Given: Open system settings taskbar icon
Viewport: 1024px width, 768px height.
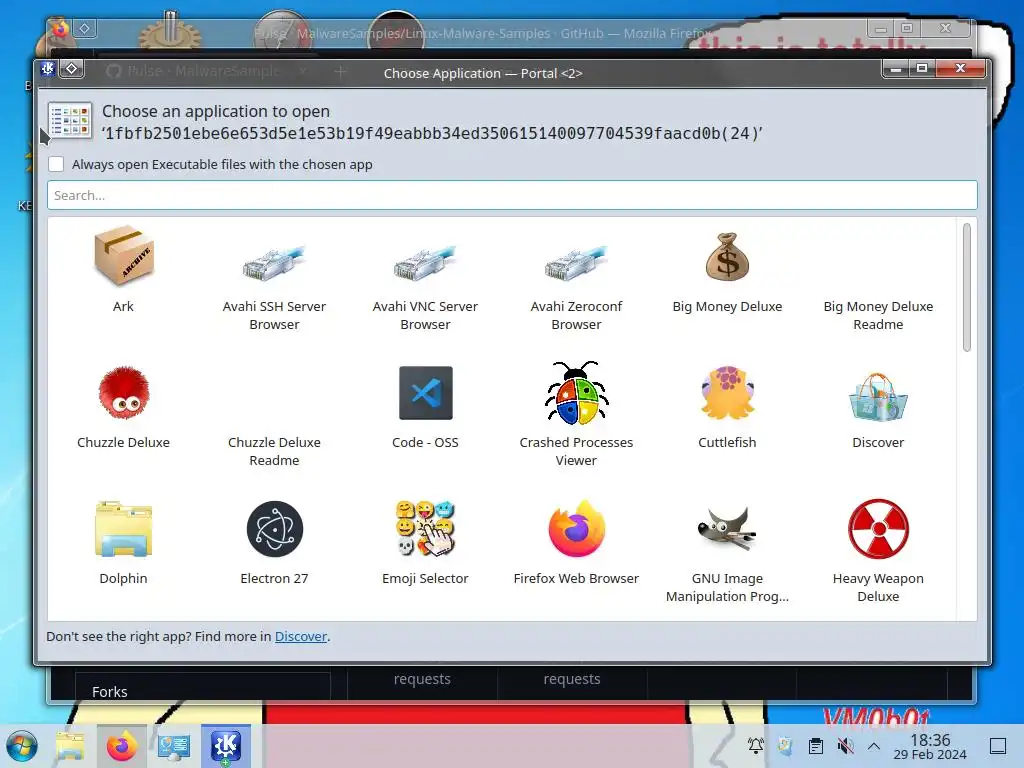Looking at the screenshot, I should pyautogui.click(x=174, y=746).
